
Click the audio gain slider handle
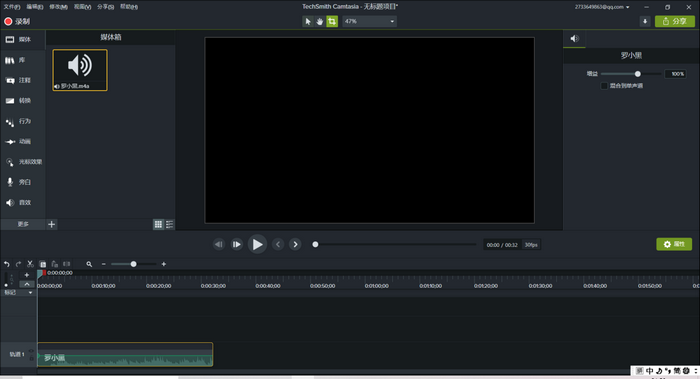638,74
